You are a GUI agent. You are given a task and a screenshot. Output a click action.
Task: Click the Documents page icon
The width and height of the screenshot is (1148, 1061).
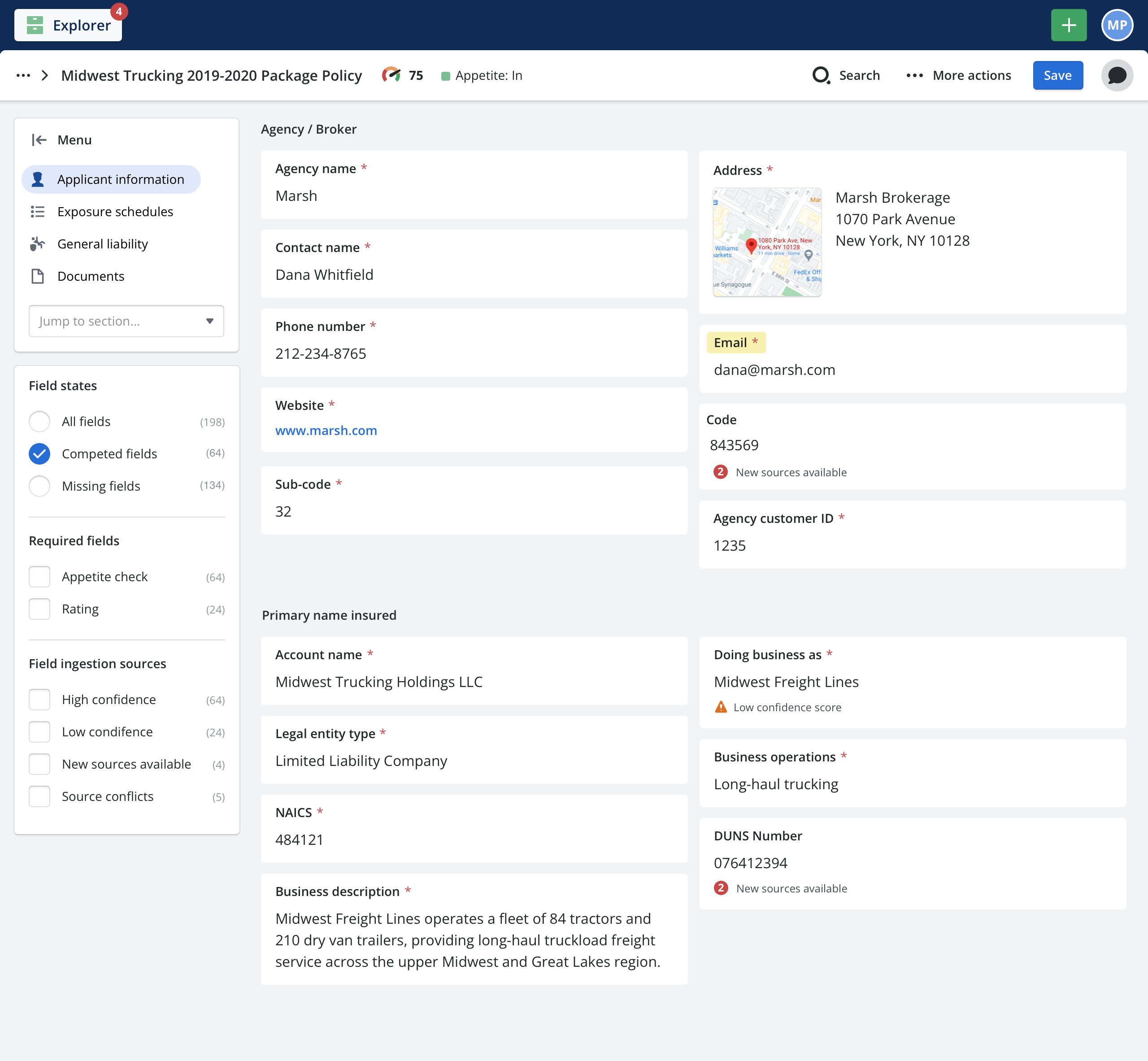pyautogui.click(x=38, y=276)
